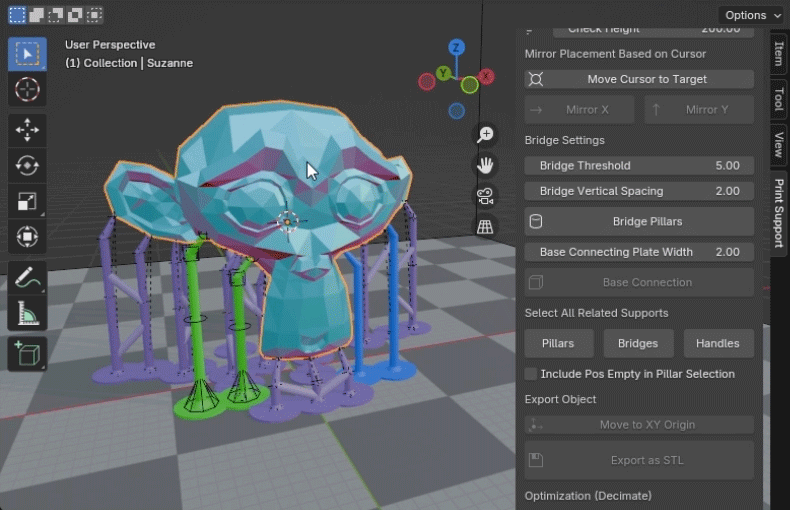Viewport: 790px width, 510px height.
Task: Switch perspective/orthographic grid icon
Action: [x=485, y=227]
